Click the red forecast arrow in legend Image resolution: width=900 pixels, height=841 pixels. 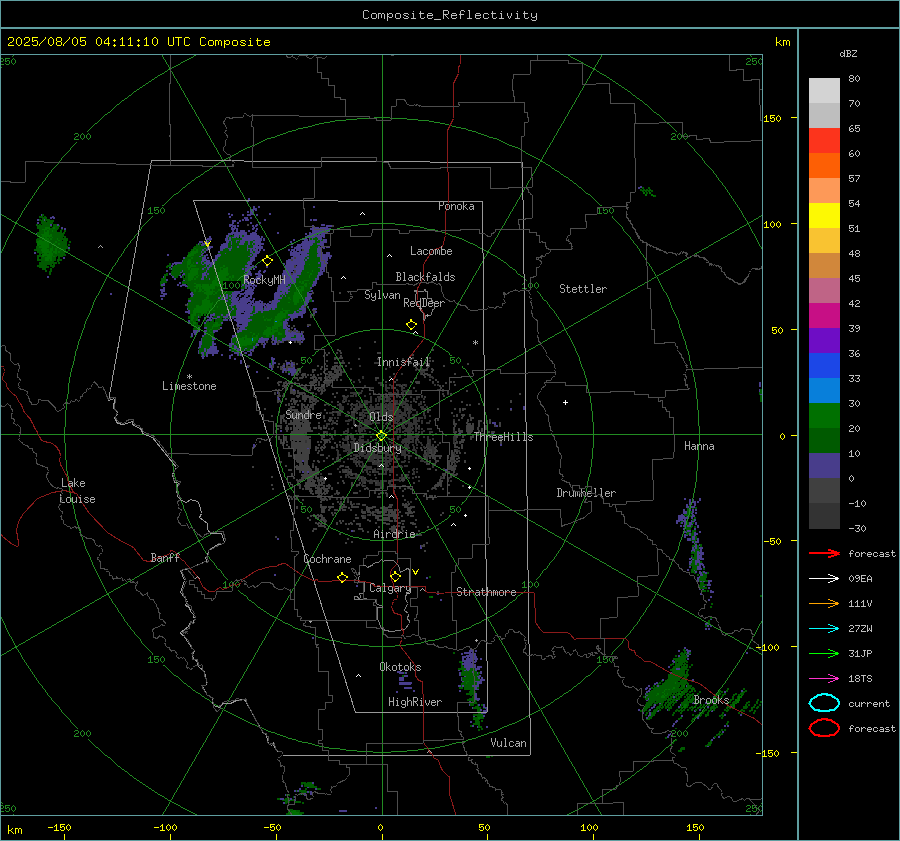pos(824,553)
